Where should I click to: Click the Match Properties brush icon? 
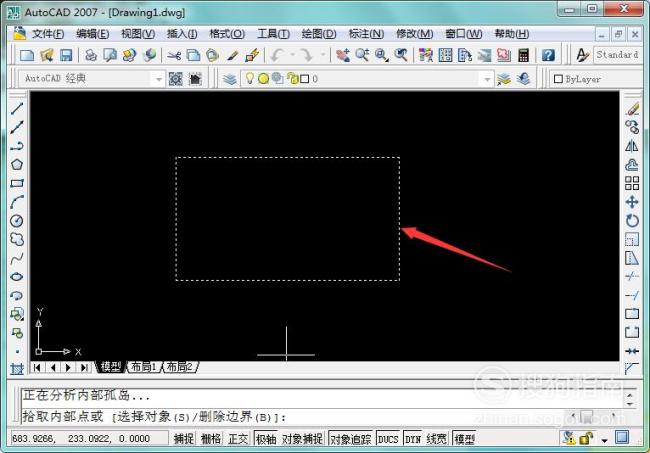tap(233, 55)
